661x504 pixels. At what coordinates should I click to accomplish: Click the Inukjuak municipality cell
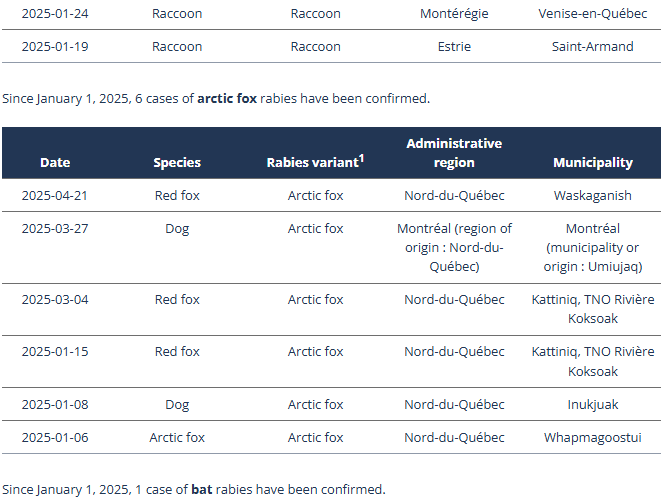pyautogui.click(x=593, y=404)
